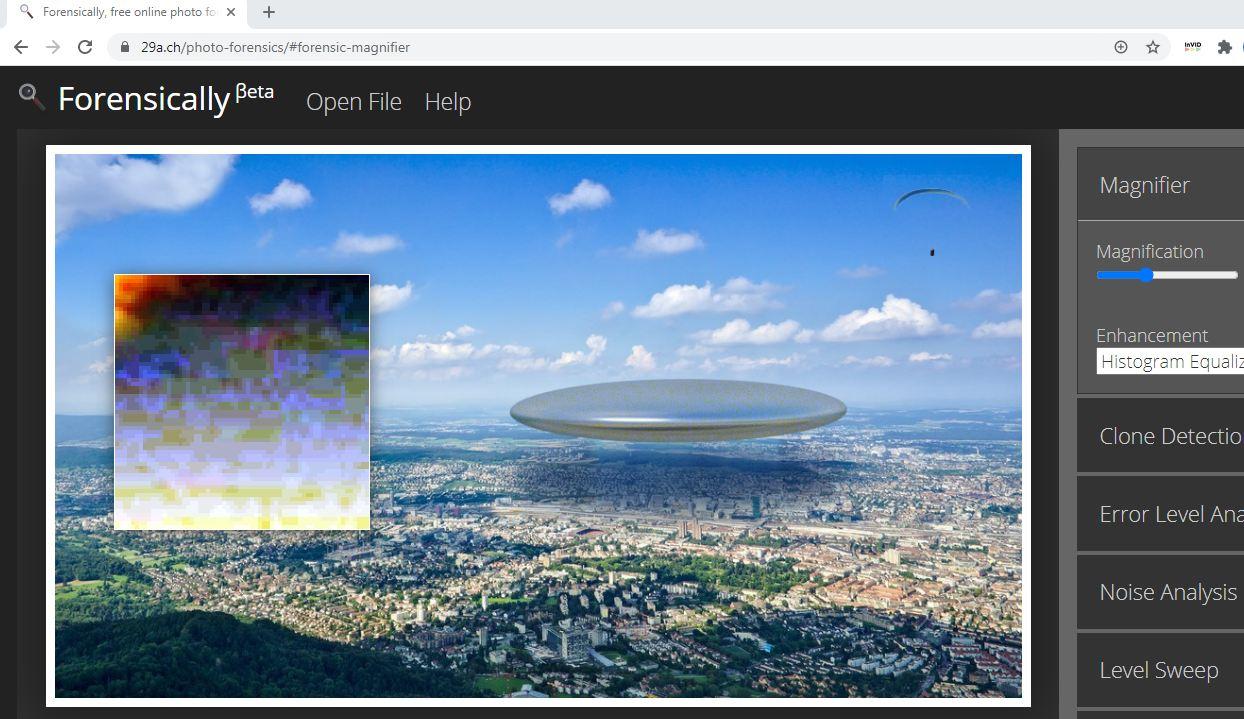
Task: Open the InVID extension icon
Action: [x=1192, y=47]
